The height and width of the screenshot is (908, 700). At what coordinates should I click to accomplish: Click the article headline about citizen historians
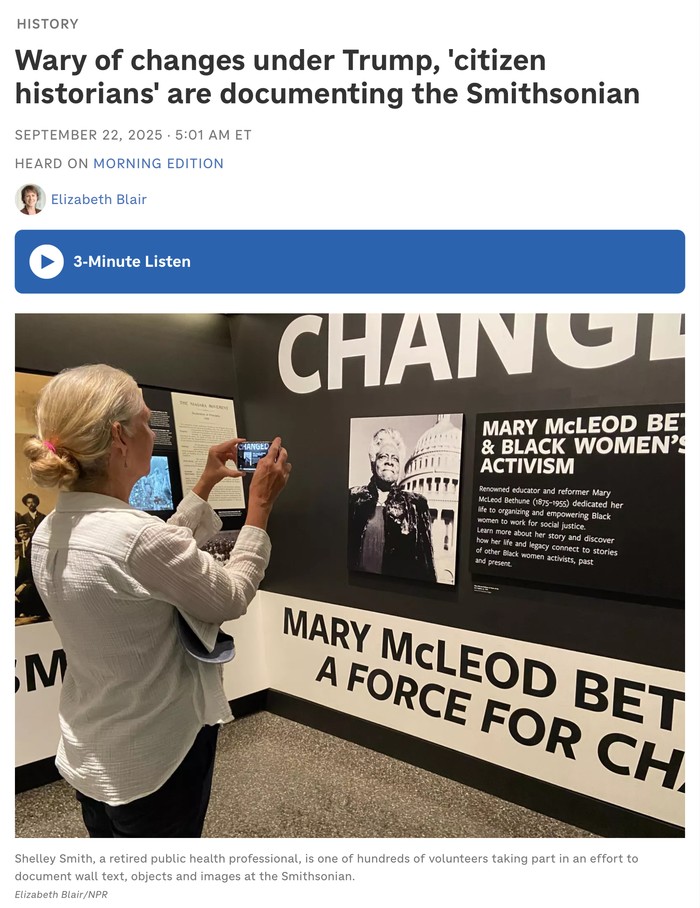(327, 77)
